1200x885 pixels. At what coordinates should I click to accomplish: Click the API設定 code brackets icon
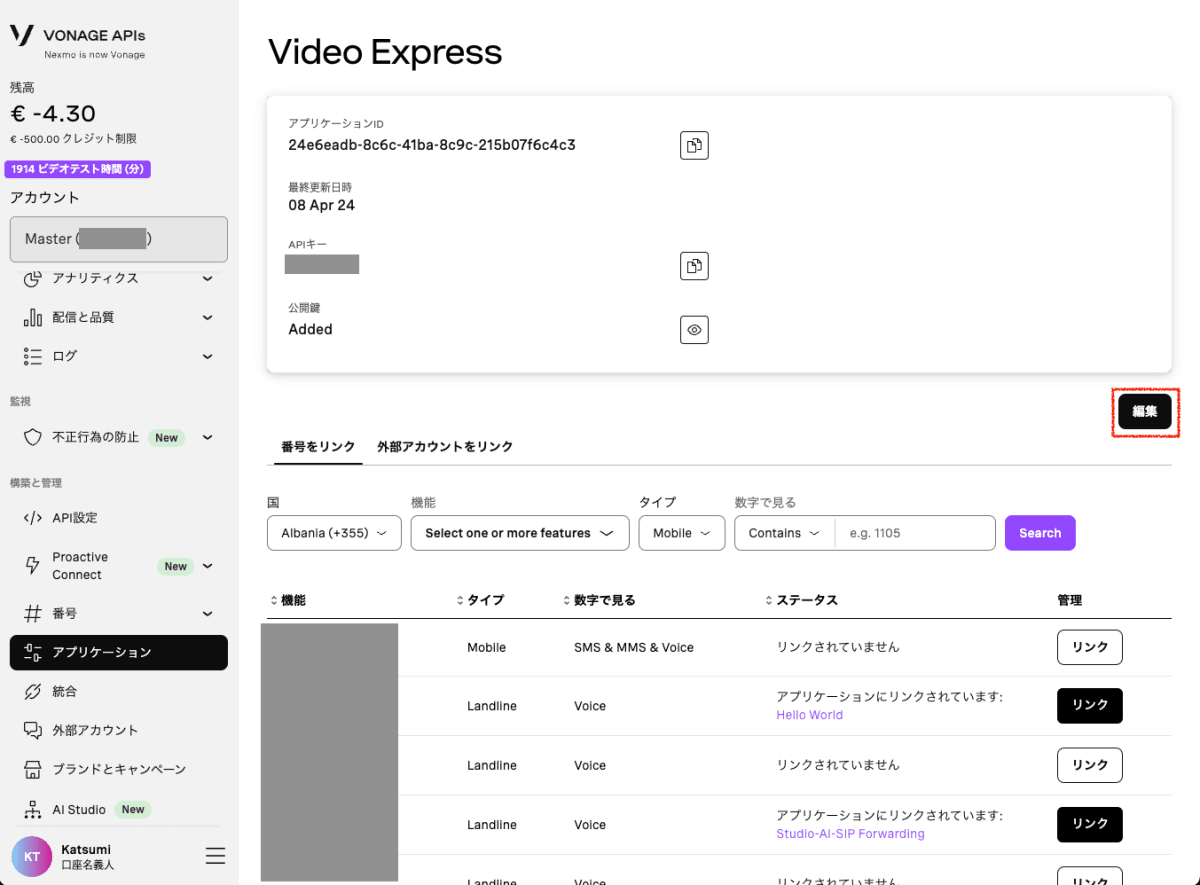(33, 518)
